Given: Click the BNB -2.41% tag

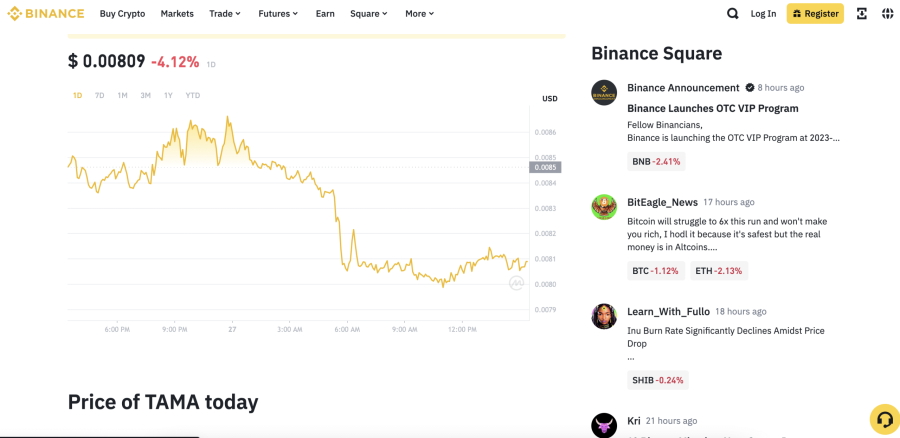Looking at the screenshot, I should pyautogui.click(x=656, y=162).
